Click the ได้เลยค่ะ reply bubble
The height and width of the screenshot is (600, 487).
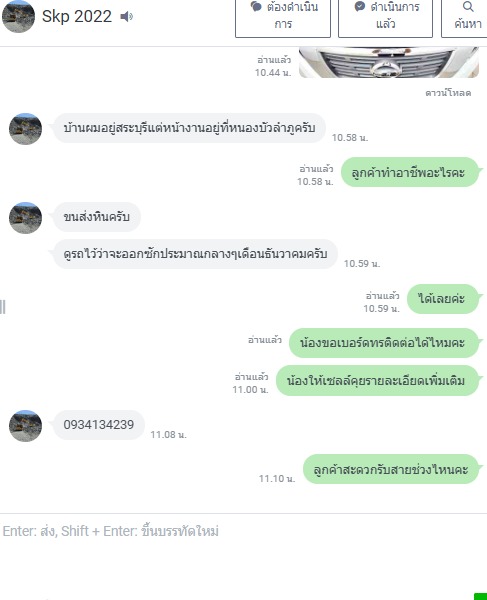(443, 299)
